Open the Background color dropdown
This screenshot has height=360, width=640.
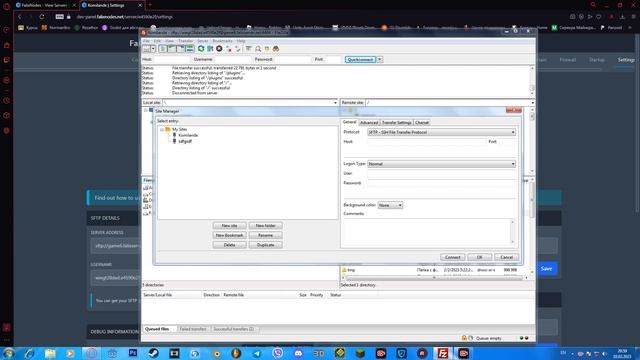[x=390, y=205]
